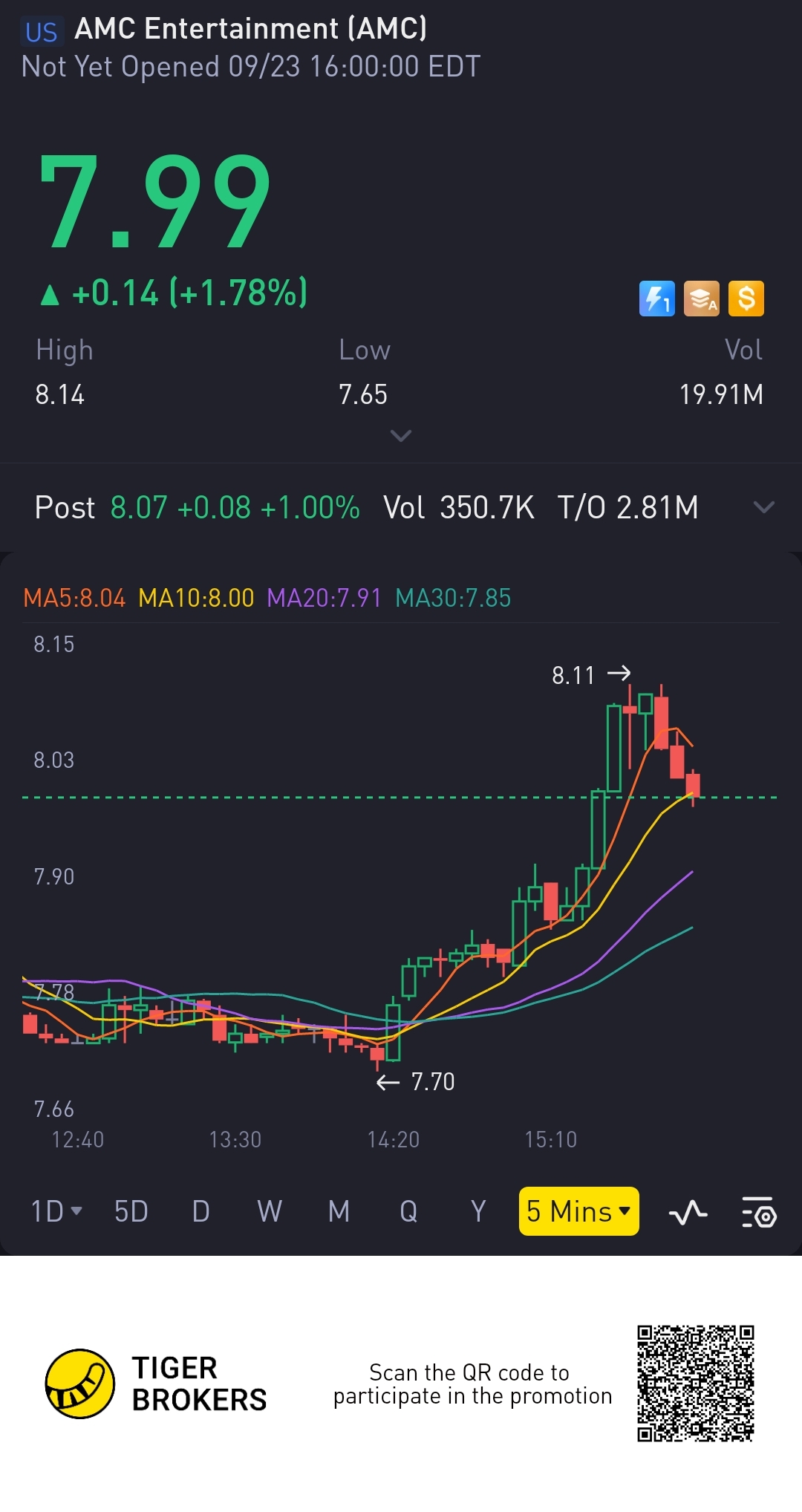The width and height of the screenshot is (802, 1512).
Task: Open the 1D timeframe dropdown
Action: tap(56, 1212)
